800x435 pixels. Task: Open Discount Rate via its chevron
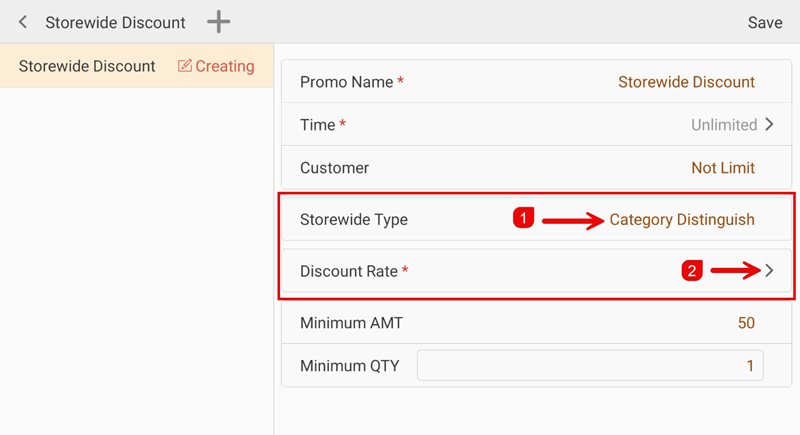[x=769, y=270]
